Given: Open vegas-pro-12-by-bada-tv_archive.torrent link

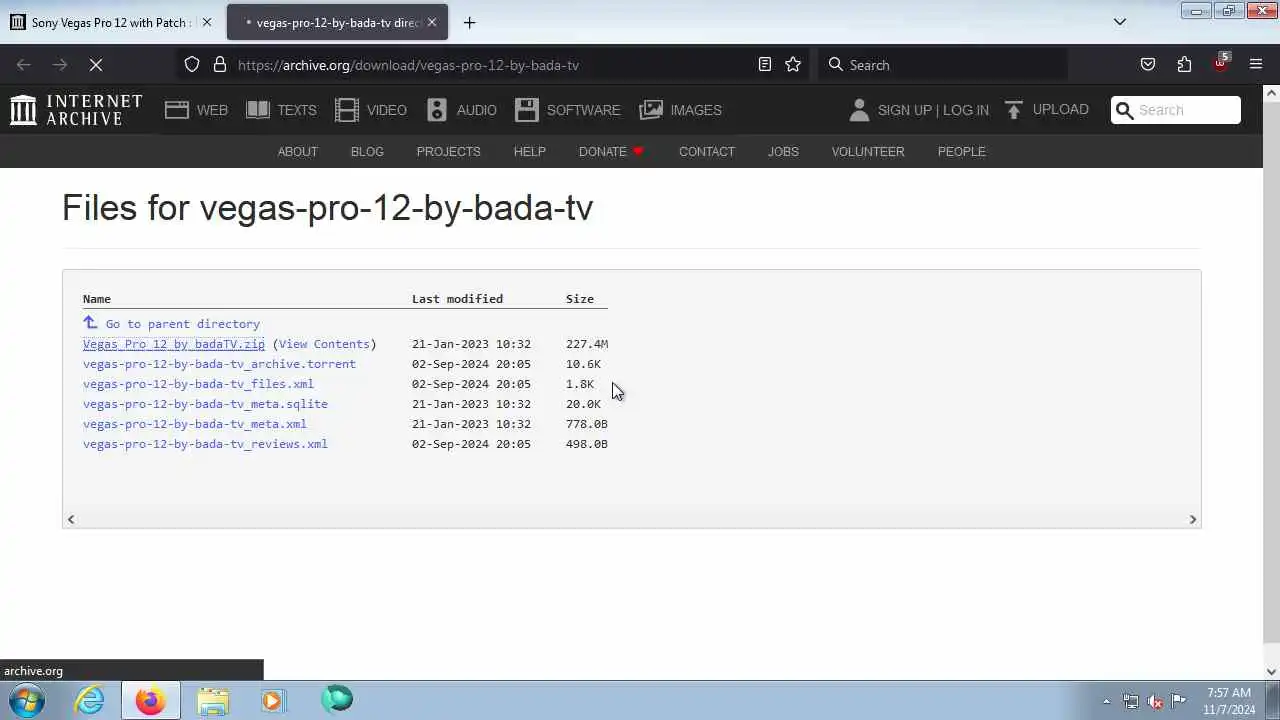Looking at the screenshot, I should (x=219, y=364).
